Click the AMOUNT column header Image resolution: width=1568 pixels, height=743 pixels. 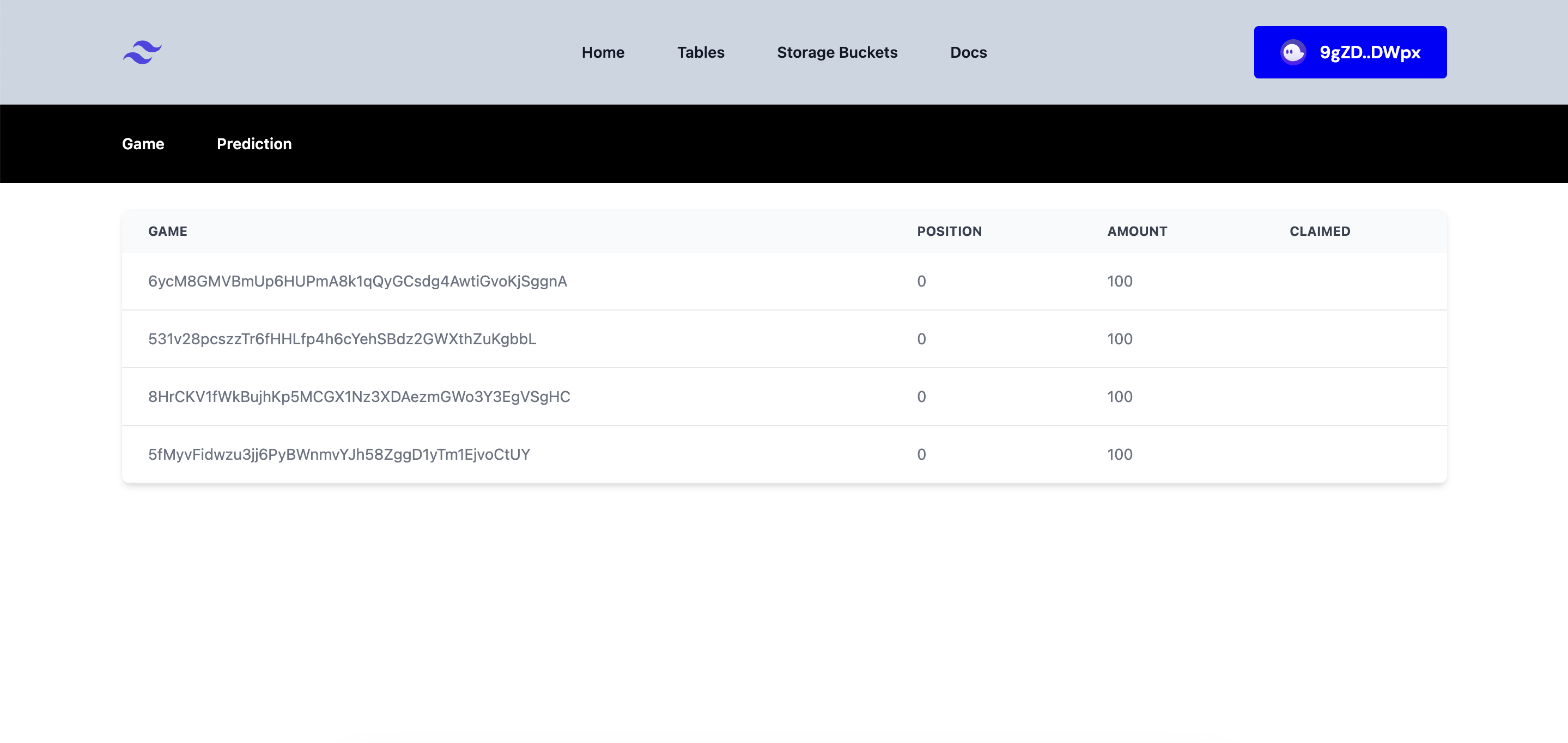(1137, 232)
